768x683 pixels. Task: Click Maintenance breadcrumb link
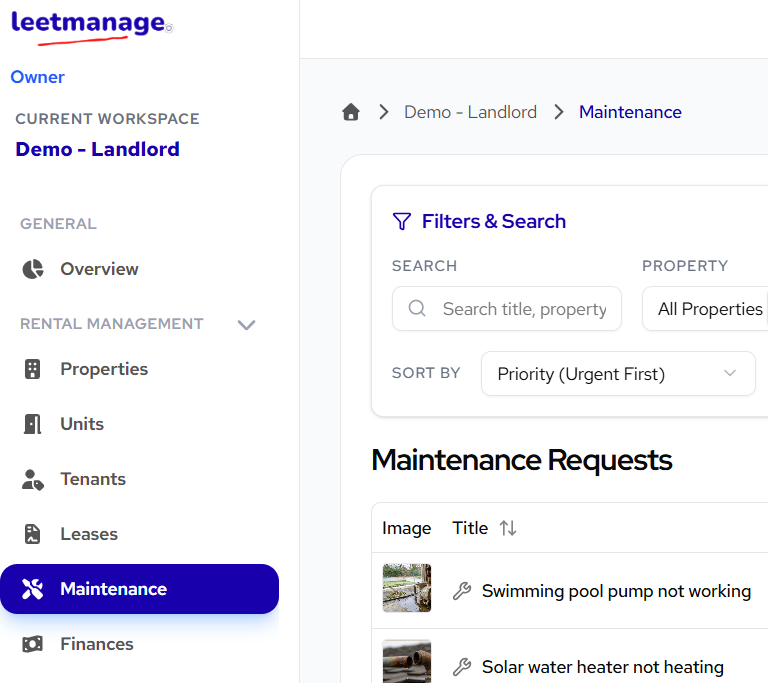(x=630, y=112)
